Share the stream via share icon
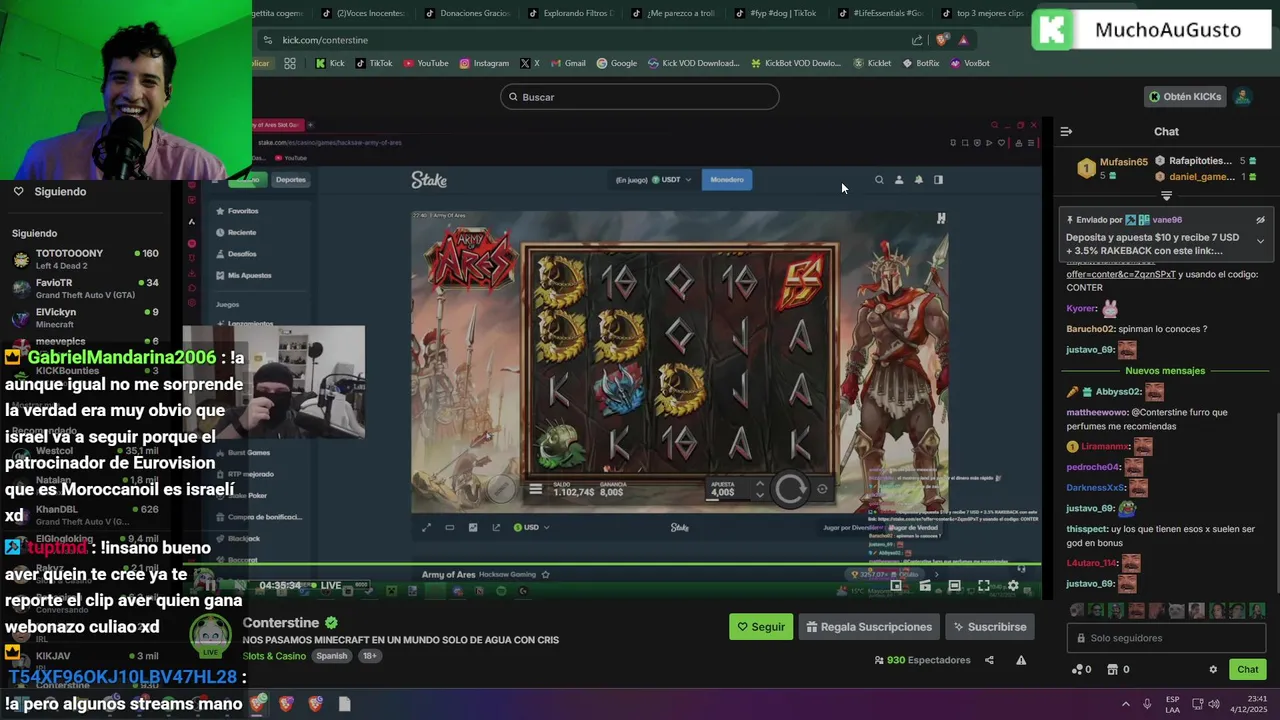The width and height of the screenshot is (1280, 720). pos(989,660)
